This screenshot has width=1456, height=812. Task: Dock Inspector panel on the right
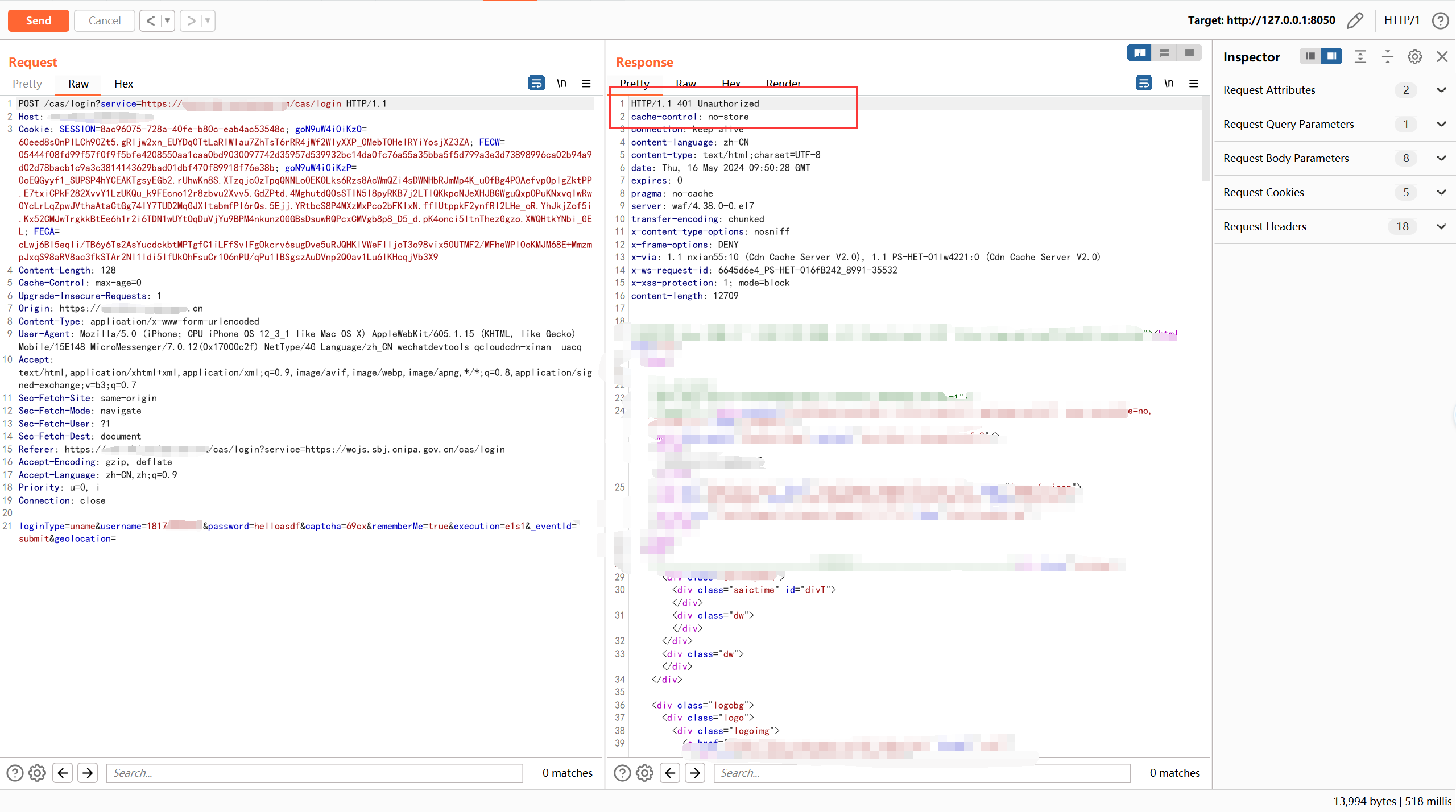1331,56
